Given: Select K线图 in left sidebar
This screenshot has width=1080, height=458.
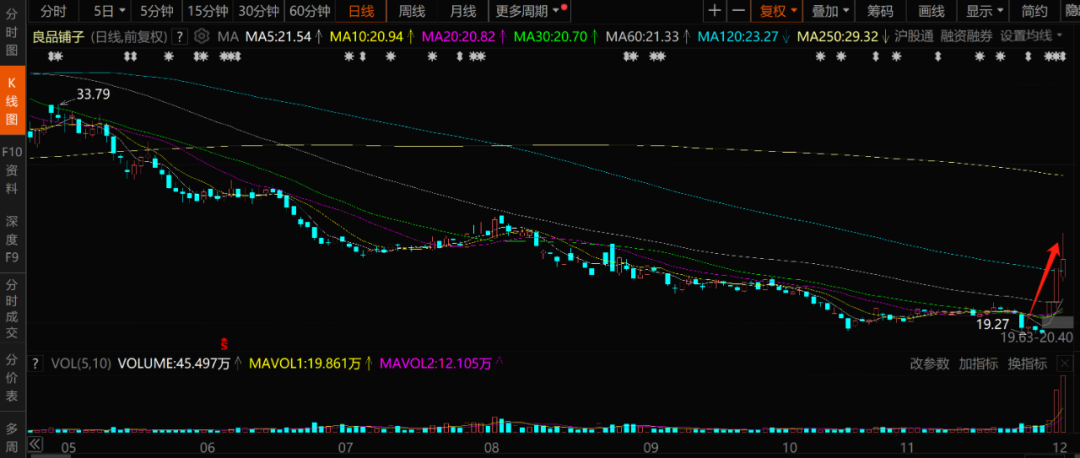Looking at the screenshot, I should click(12, 101).
